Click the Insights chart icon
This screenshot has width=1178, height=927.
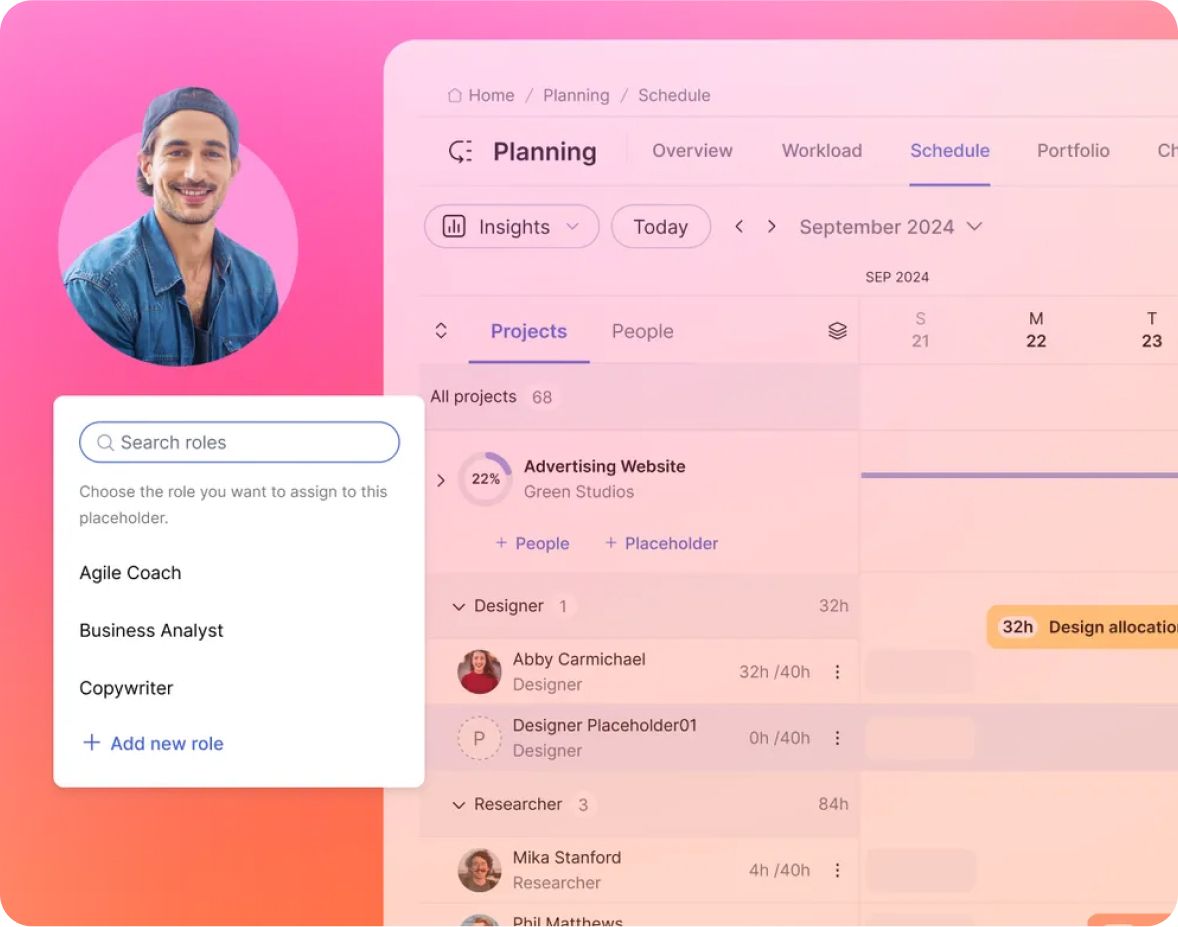pos(454,226)
